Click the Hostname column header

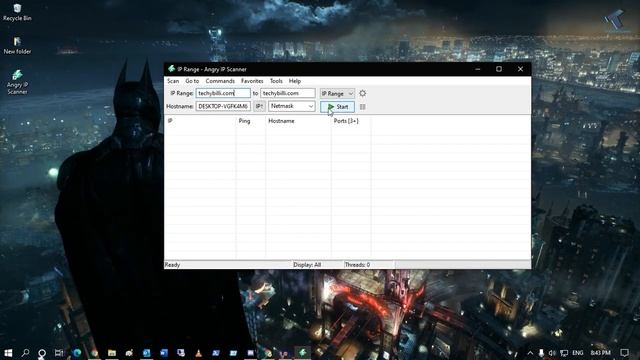click(x=298, y=121)
